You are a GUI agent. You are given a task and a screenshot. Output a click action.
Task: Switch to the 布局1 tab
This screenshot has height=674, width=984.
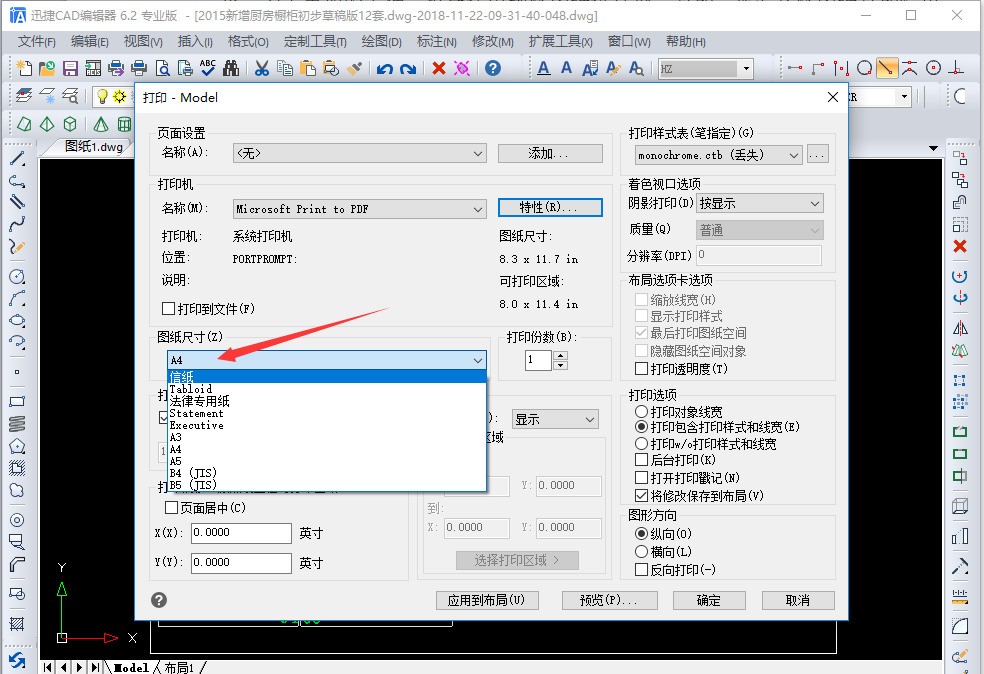[179, 668]
